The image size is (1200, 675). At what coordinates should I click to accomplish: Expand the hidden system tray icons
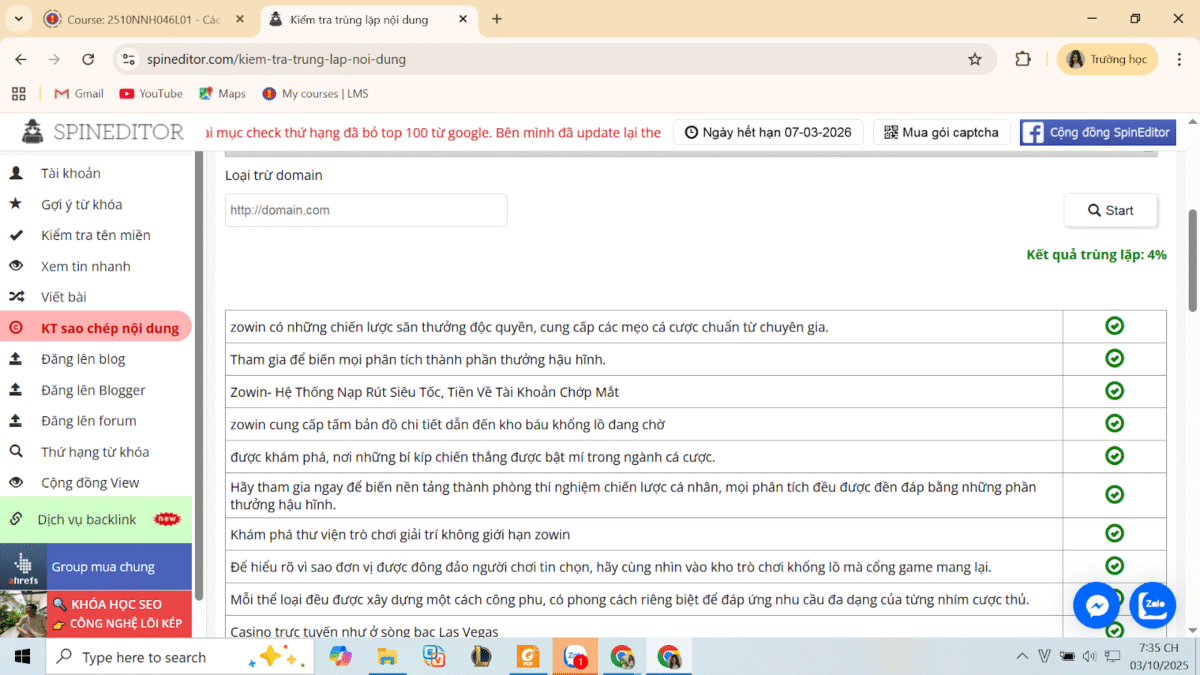click(1021, 656)
